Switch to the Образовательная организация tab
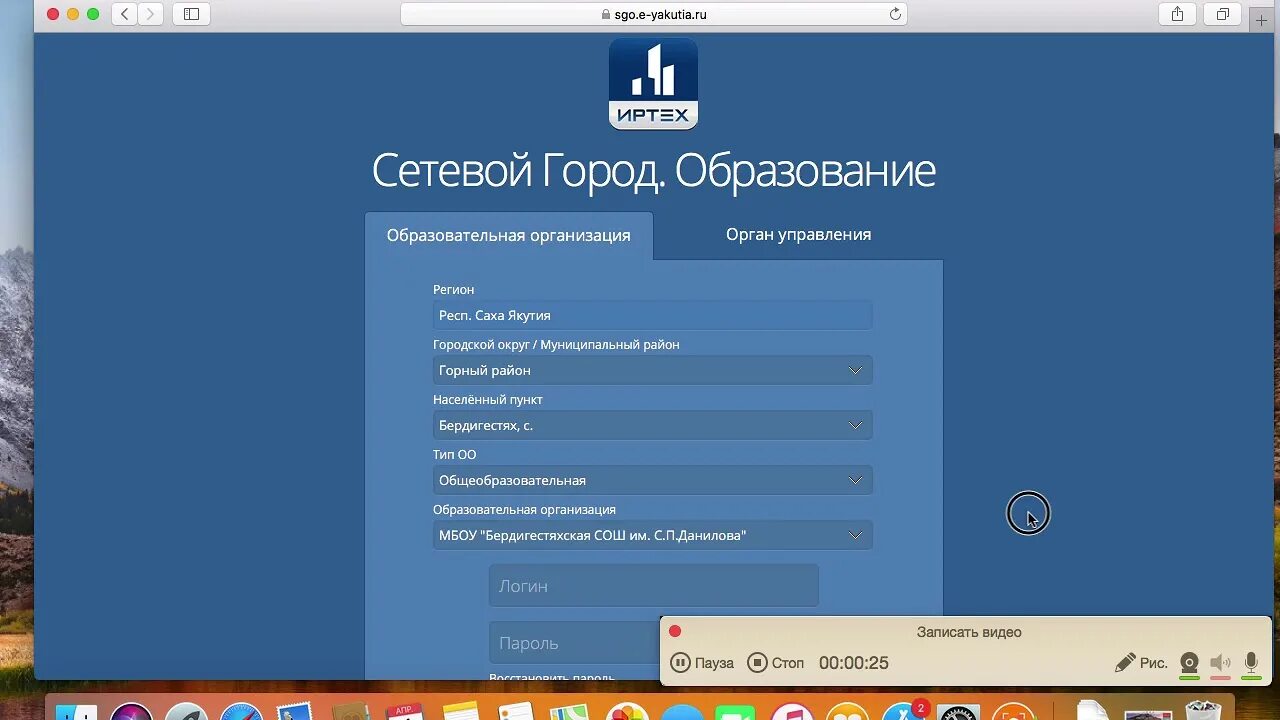 coord(509,236)
